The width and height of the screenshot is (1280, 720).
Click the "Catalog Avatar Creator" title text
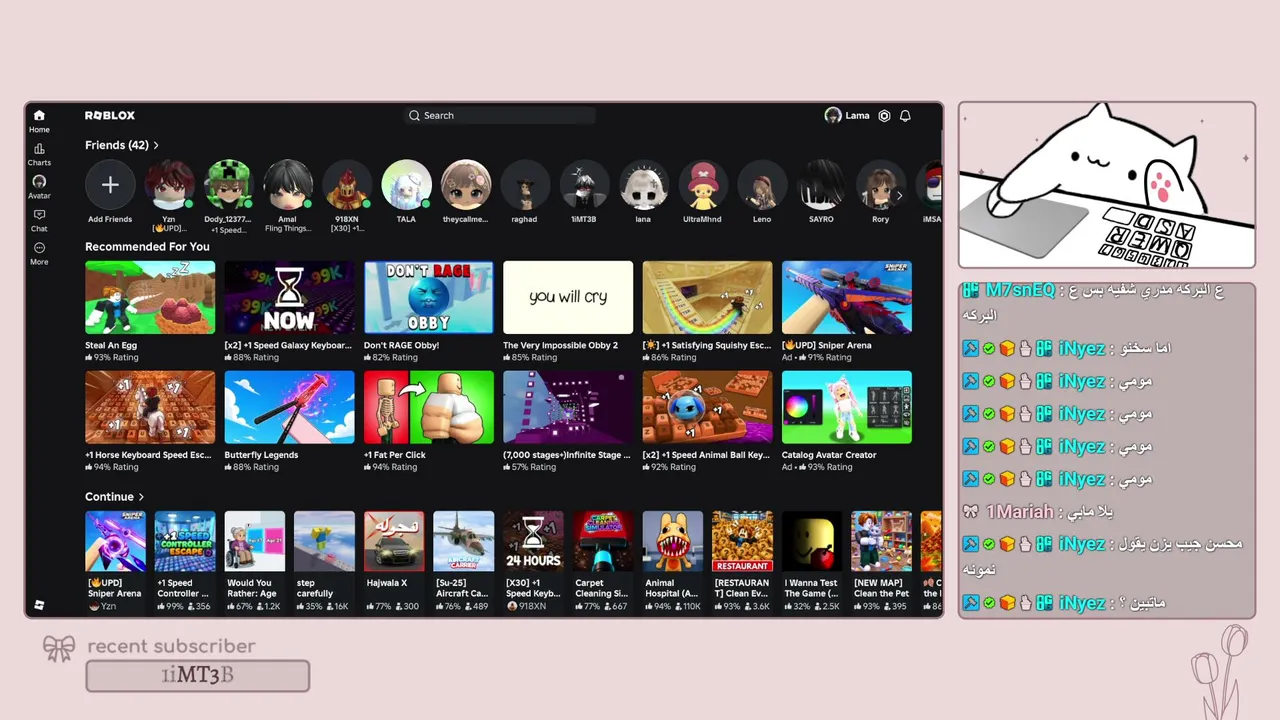point(829,455)
